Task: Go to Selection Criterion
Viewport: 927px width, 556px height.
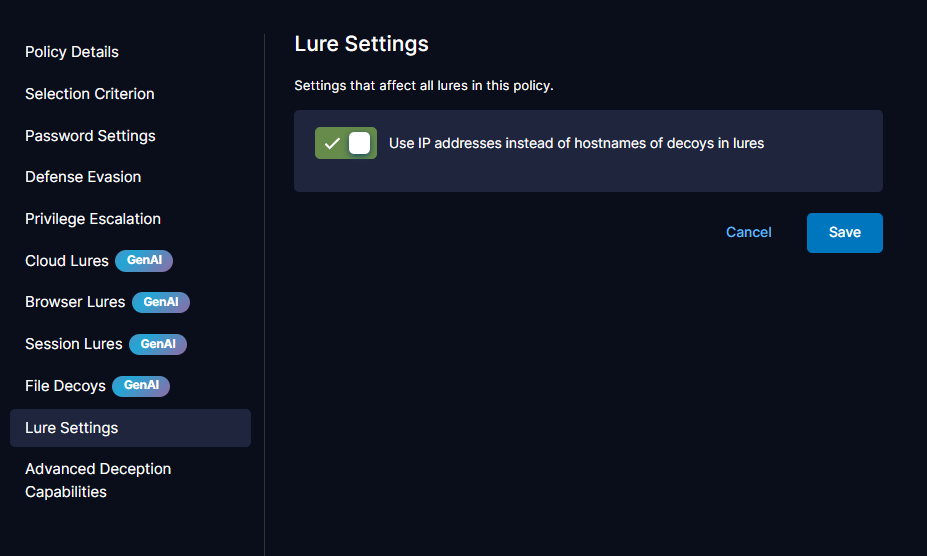Action: click(x=90, y=94)
